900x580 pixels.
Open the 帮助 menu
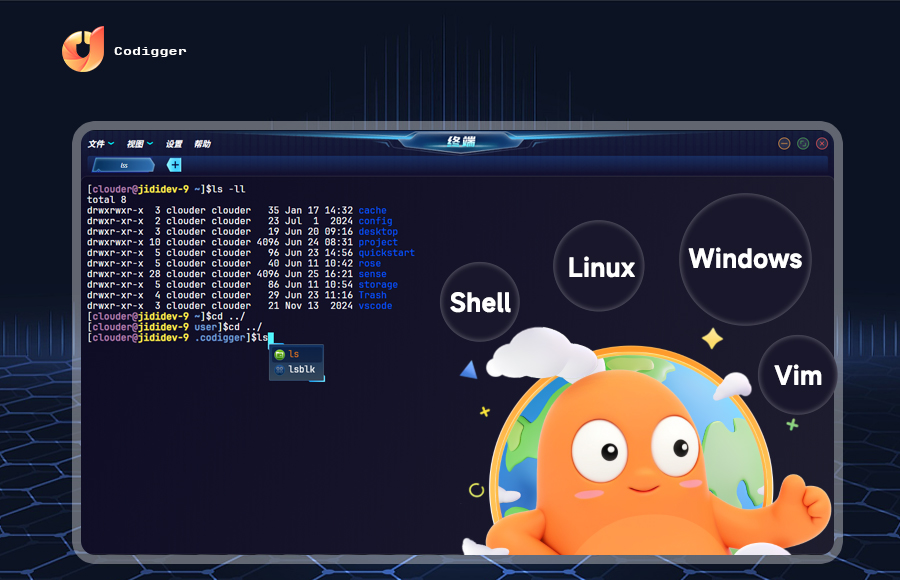point(205,143)
